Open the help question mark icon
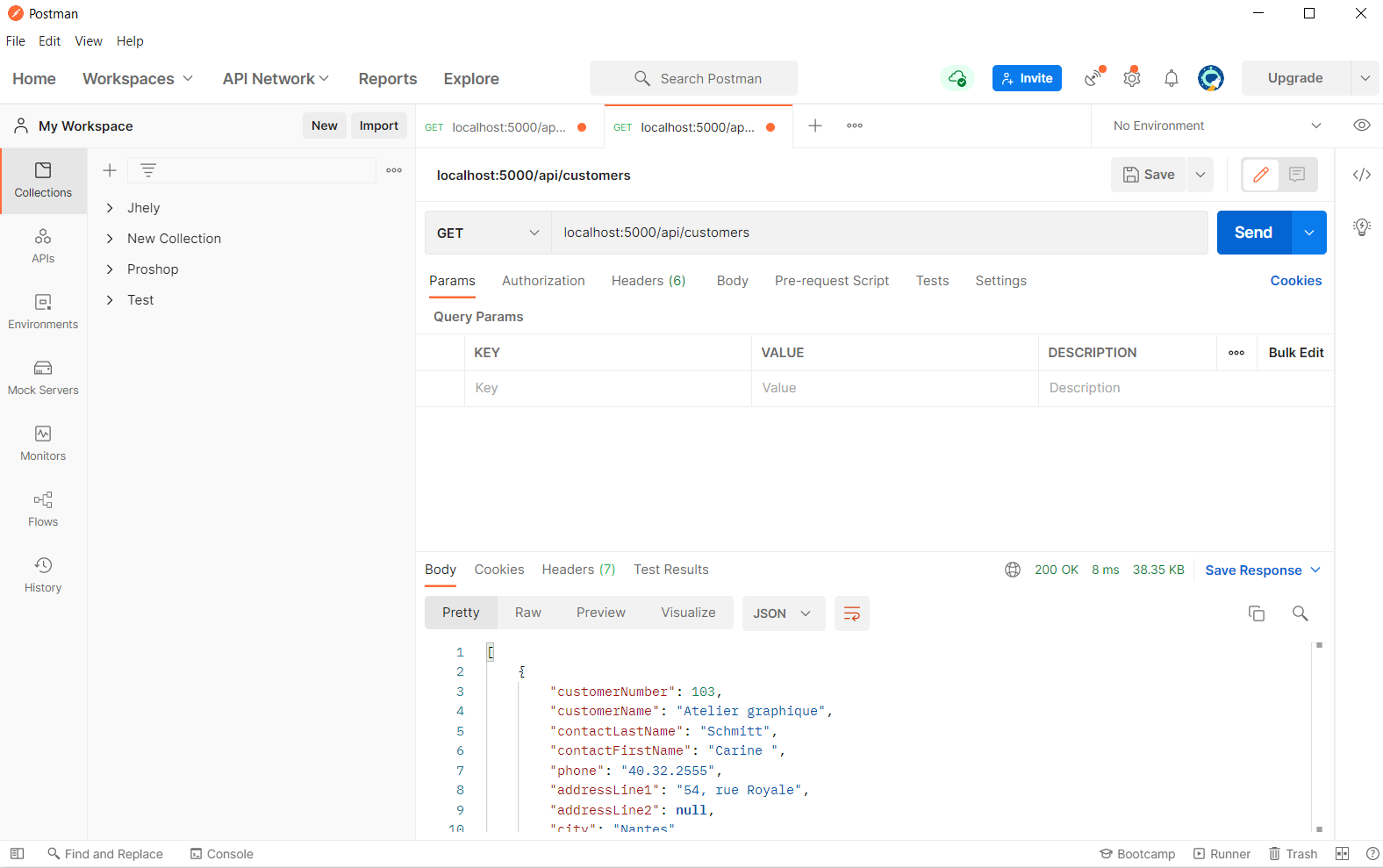The height and width of the screenshot is (868, 1383). (1372, 854)
